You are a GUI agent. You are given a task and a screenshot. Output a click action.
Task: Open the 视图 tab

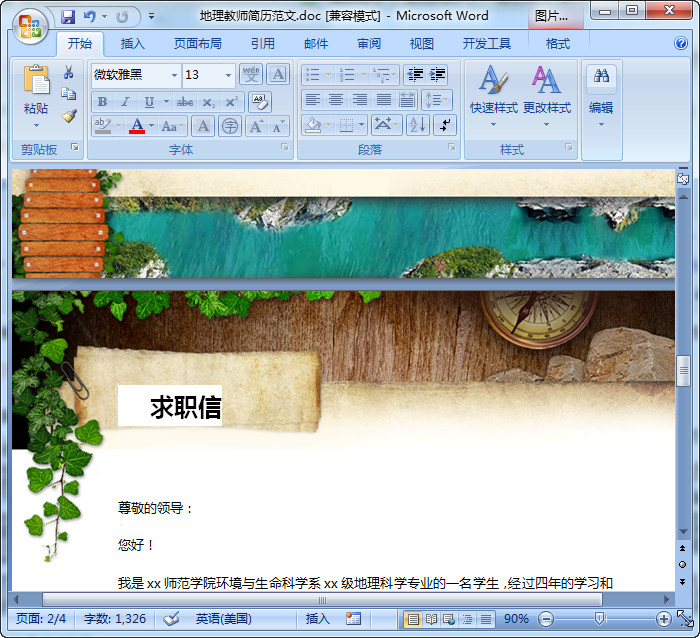(x=422, y=44)
